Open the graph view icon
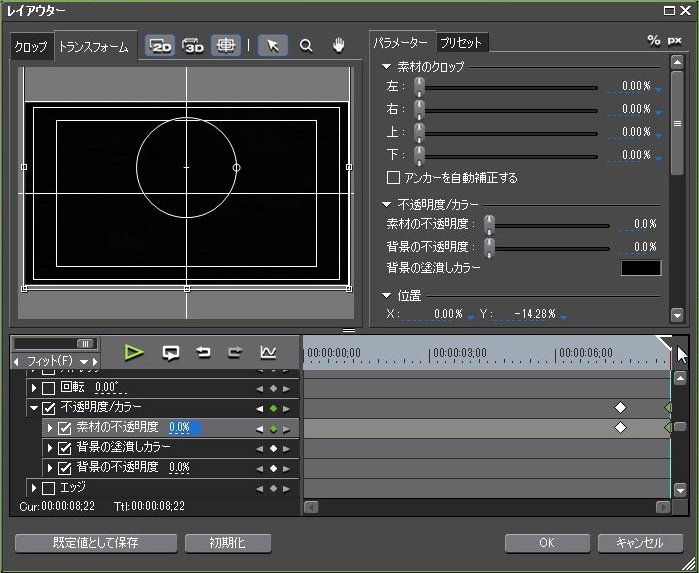 (268, 352)
